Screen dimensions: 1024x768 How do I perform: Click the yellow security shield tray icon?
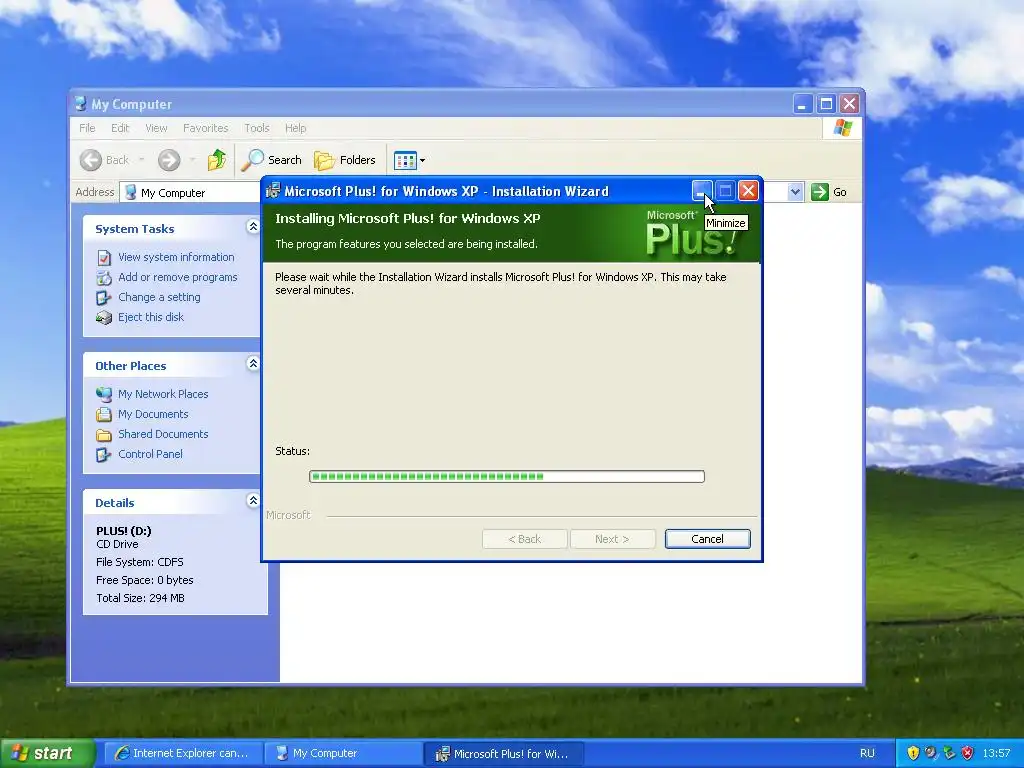point(913,754)
